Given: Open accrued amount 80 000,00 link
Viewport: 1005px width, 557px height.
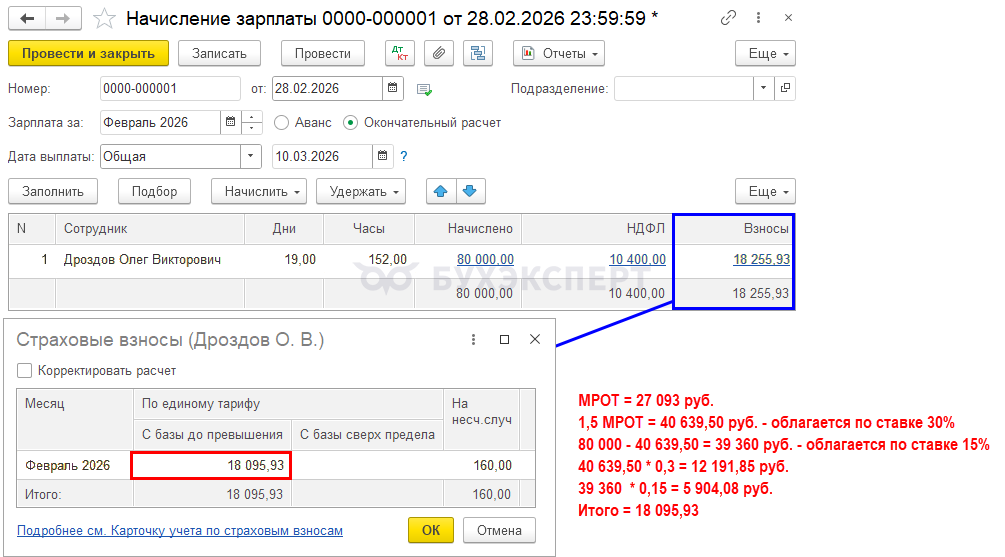Looking at the screenshot, I should click(x=485, y=260).
